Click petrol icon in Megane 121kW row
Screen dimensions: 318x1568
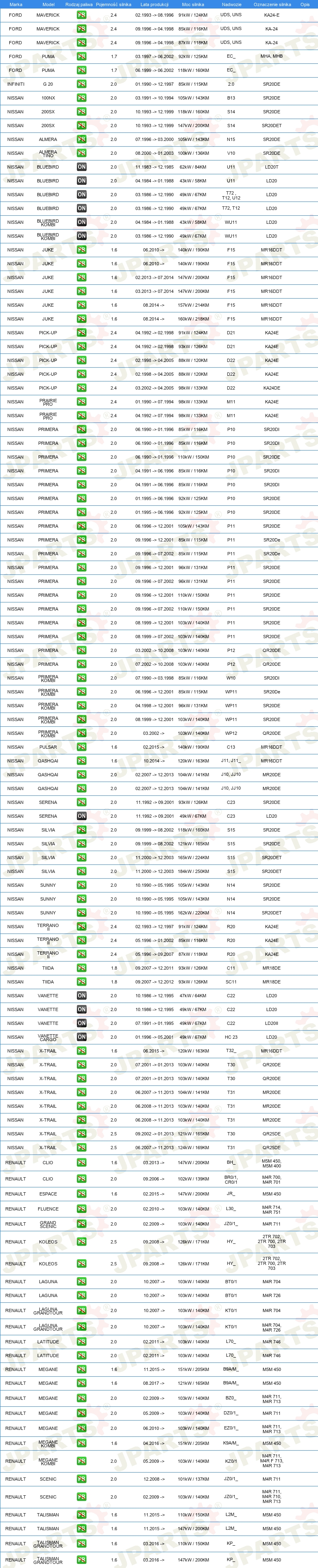[82, 1384]
